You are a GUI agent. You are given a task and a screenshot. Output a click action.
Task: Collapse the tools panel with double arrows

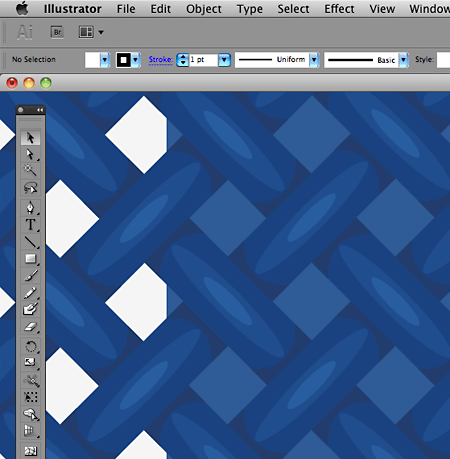tap(40, 110)
